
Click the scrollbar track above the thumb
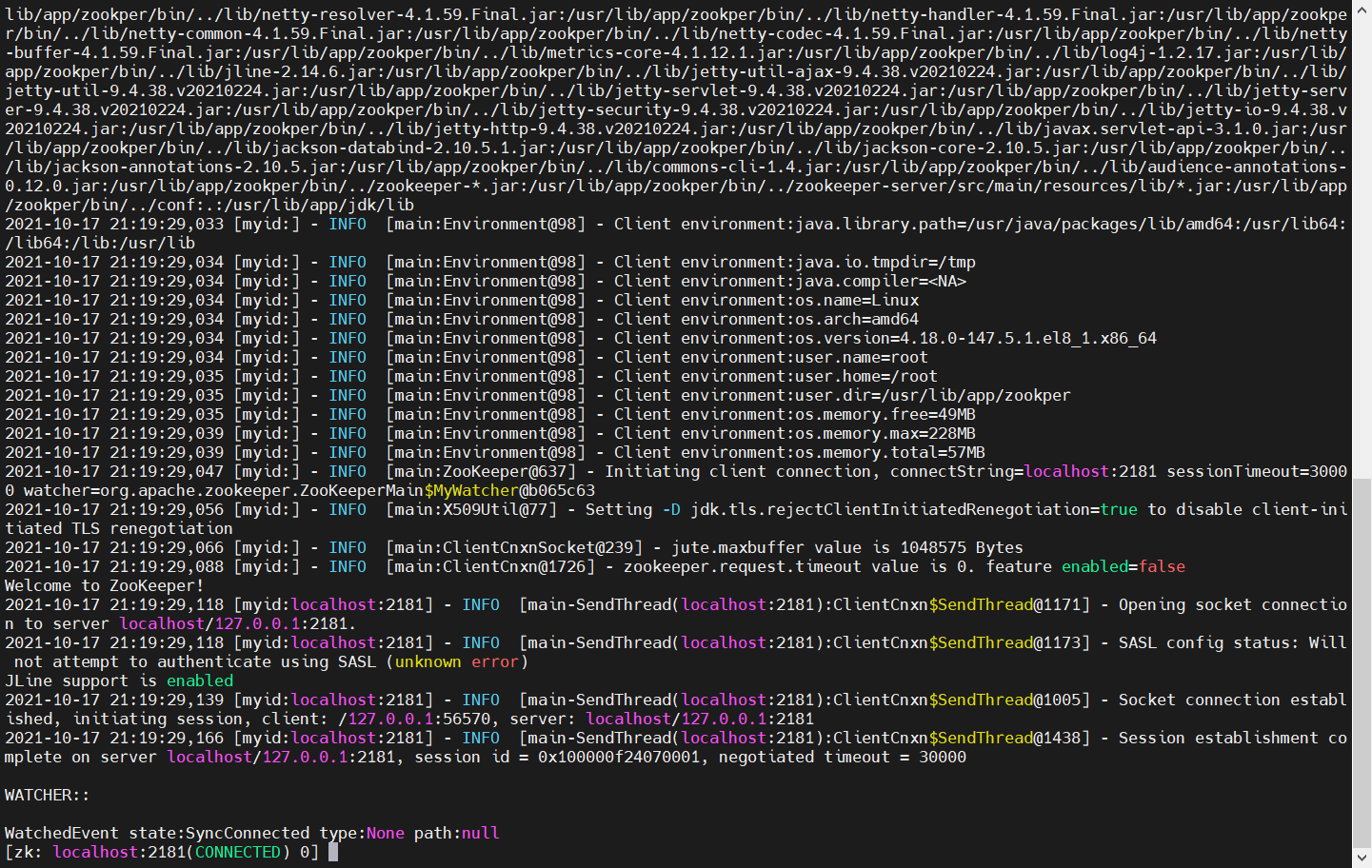[1362, 247]
